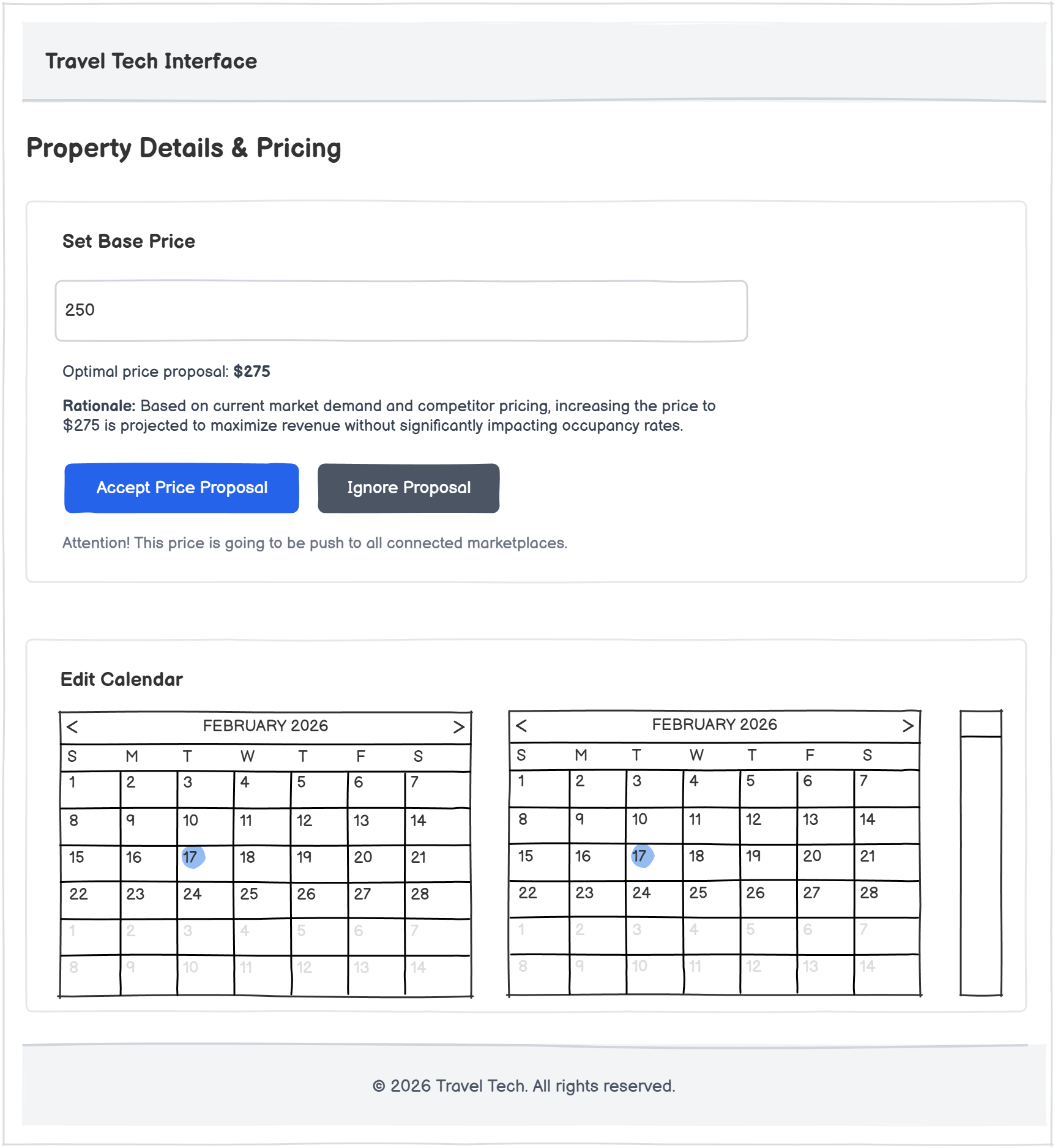Pick greyed-out March 7 in left calendar

point(437,936)
